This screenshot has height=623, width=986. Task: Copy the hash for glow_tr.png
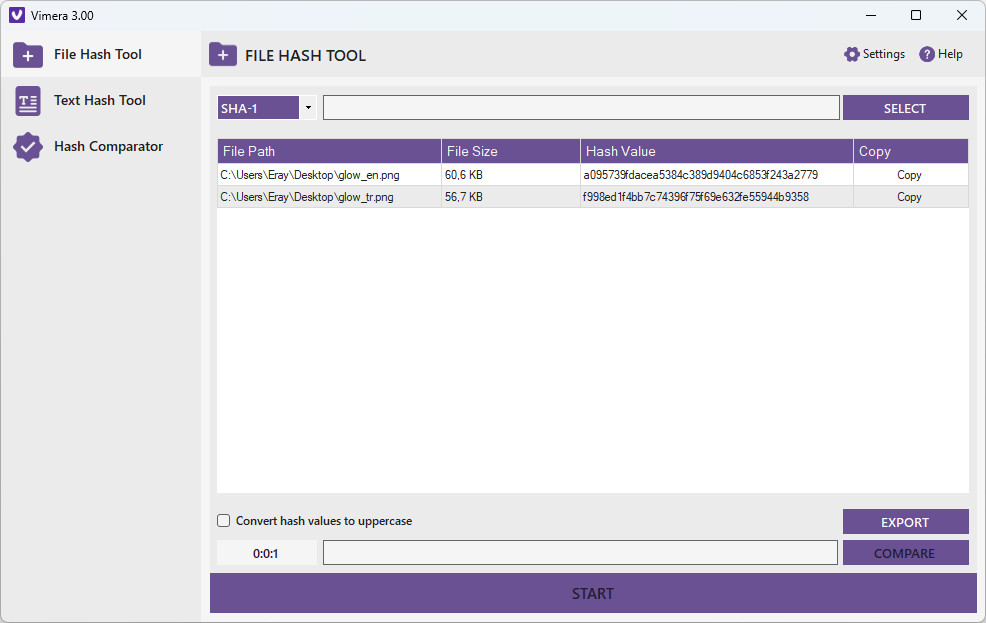pyautogui.click(x=909, y=197)
